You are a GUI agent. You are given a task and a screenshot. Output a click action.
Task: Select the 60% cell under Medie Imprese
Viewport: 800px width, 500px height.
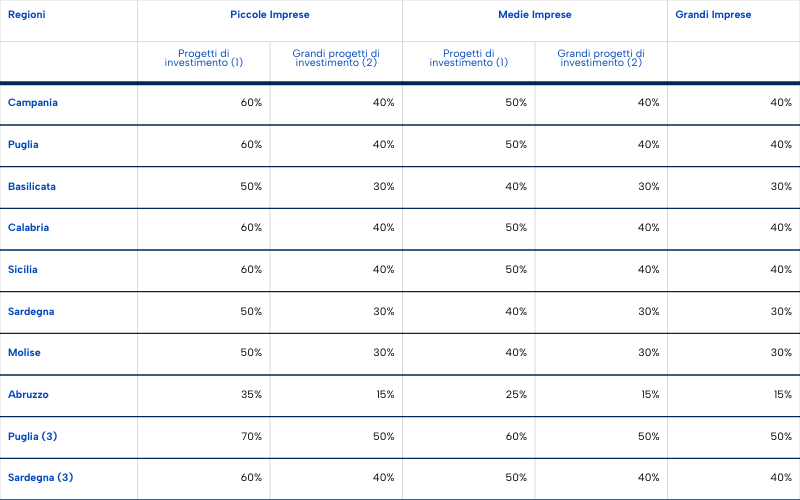(x=516, y=436)
